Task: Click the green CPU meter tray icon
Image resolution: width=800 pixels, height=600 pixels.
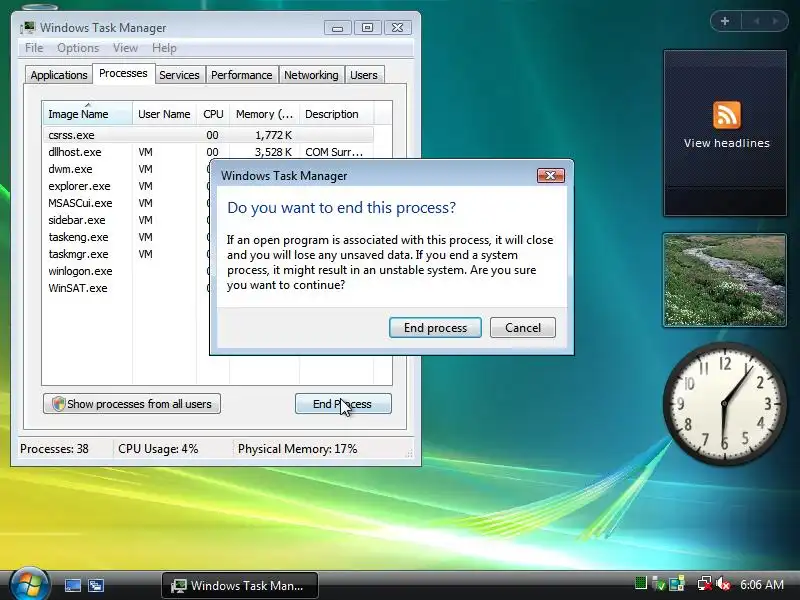Action: click(x=641, y=583)
